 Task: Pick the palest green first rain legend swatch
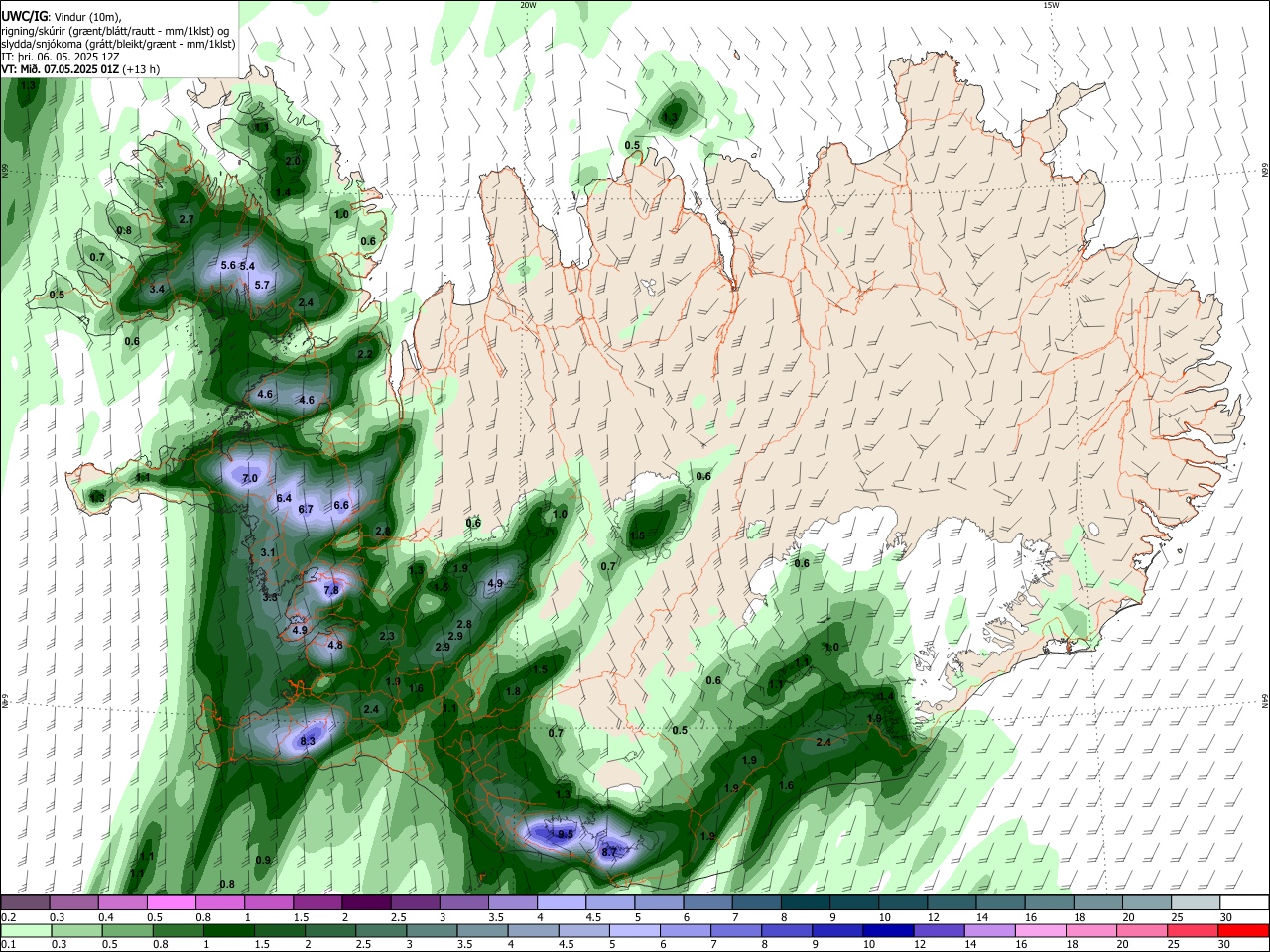26,931
